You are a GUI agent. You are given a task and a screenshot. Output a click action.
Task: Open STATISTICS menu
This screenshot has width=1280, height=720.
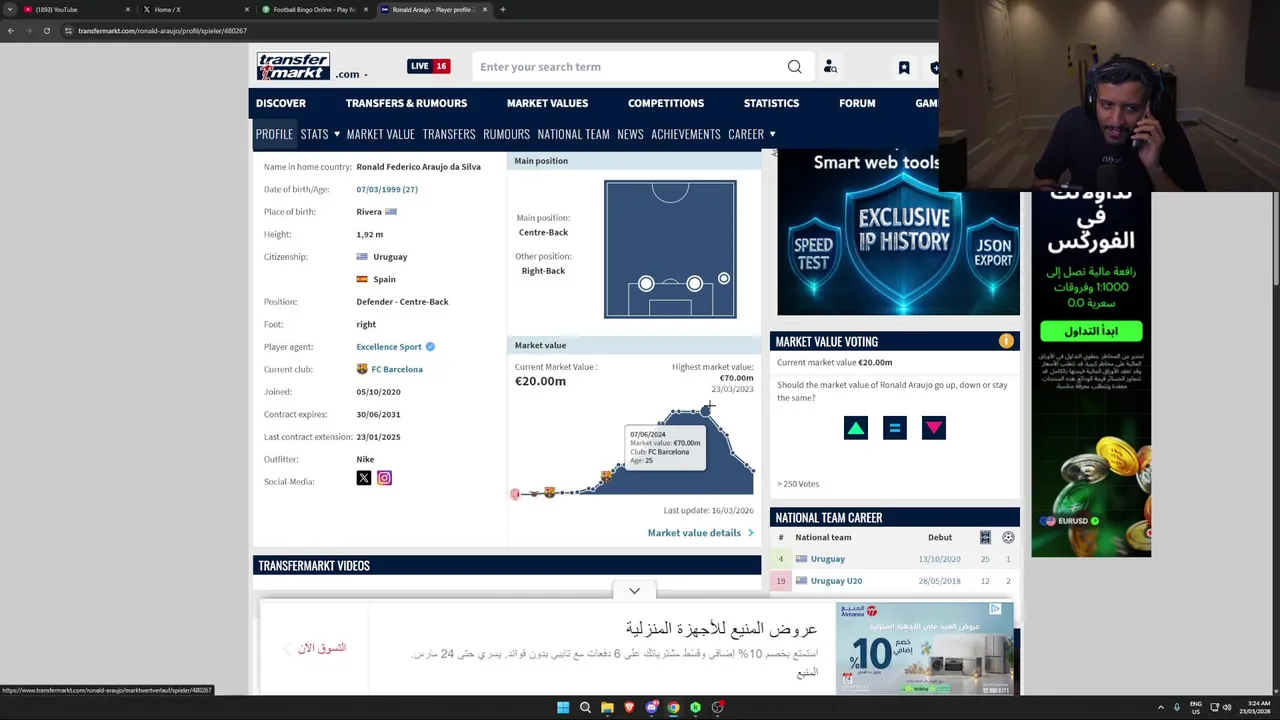tap(771, 103)
